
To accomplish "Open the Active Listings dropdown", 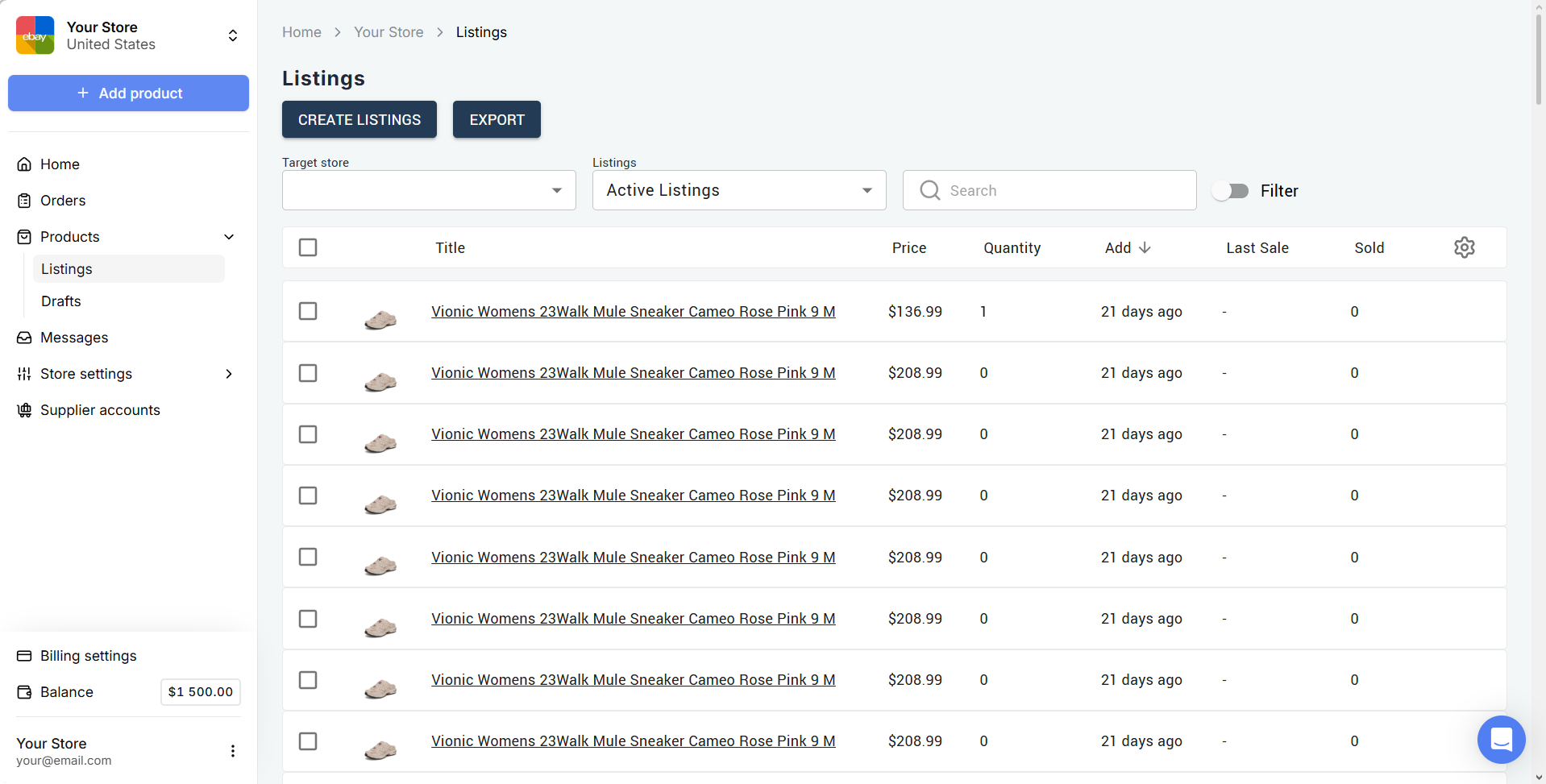I will pos(738,190).
